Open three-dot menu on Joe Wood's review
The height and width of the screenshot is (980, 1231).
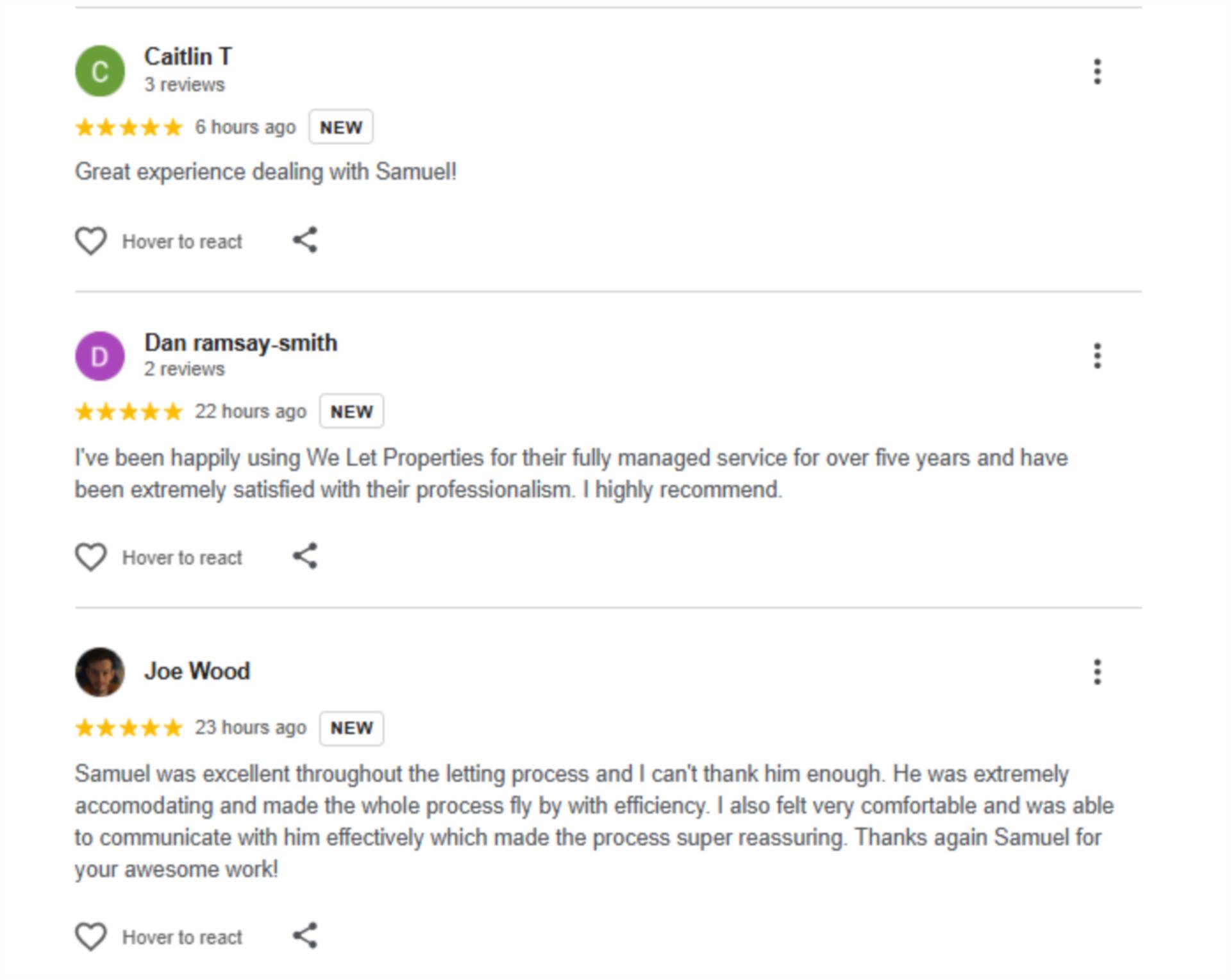point(1097,672)
